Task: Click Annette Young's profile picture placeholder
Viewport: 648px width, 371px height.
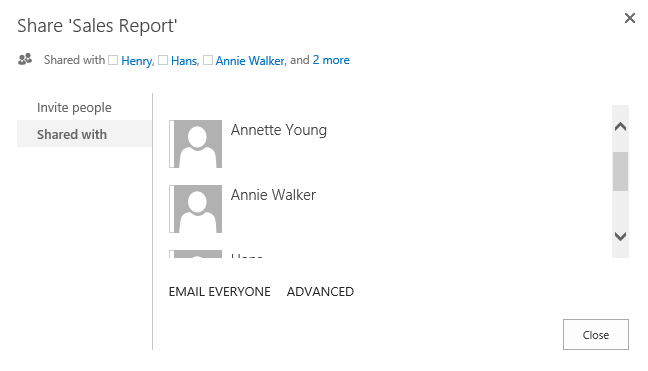Action: click(198, 144)
